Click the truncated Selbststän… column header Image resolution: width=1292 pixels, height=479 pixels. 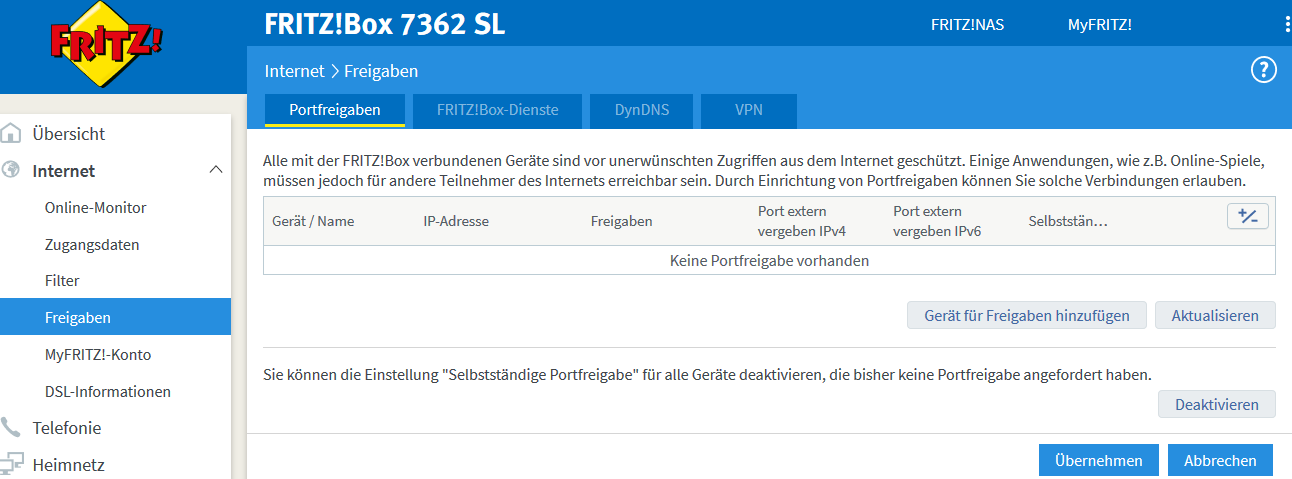point(1068,221)
